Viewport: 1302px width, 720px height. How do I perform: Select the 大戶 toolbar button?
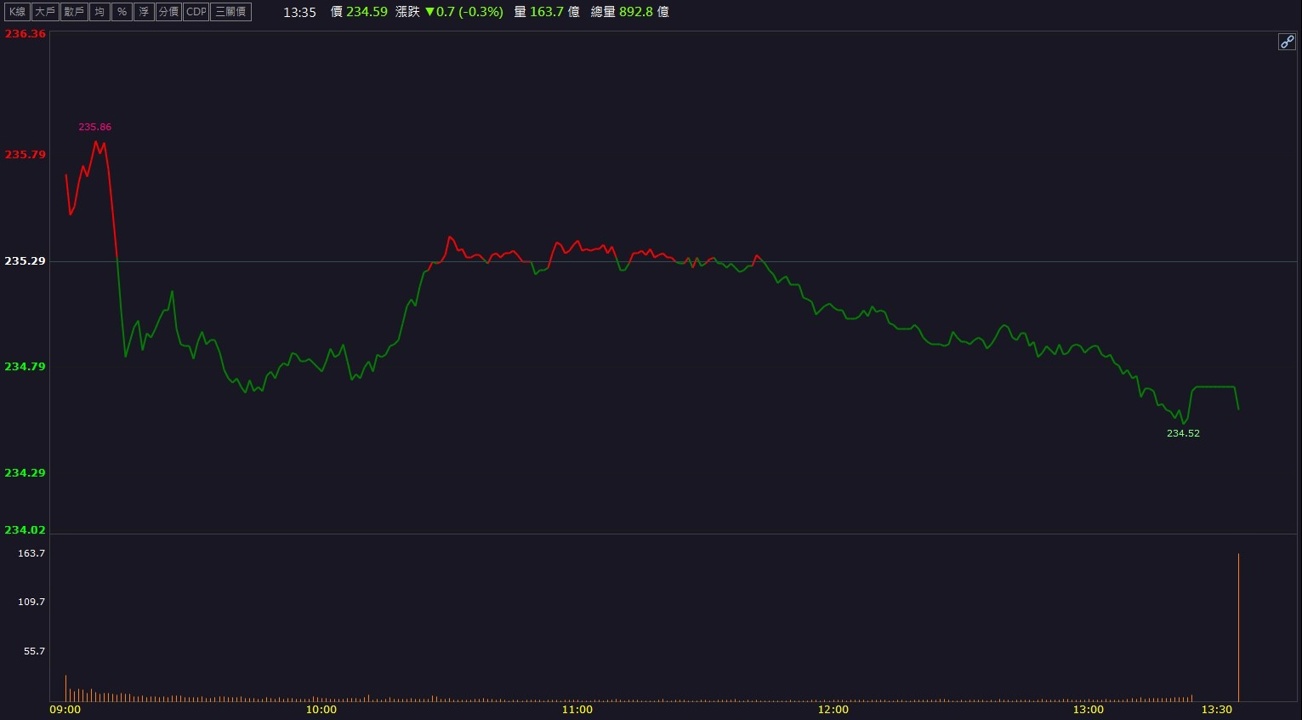[x=45, y=12]
